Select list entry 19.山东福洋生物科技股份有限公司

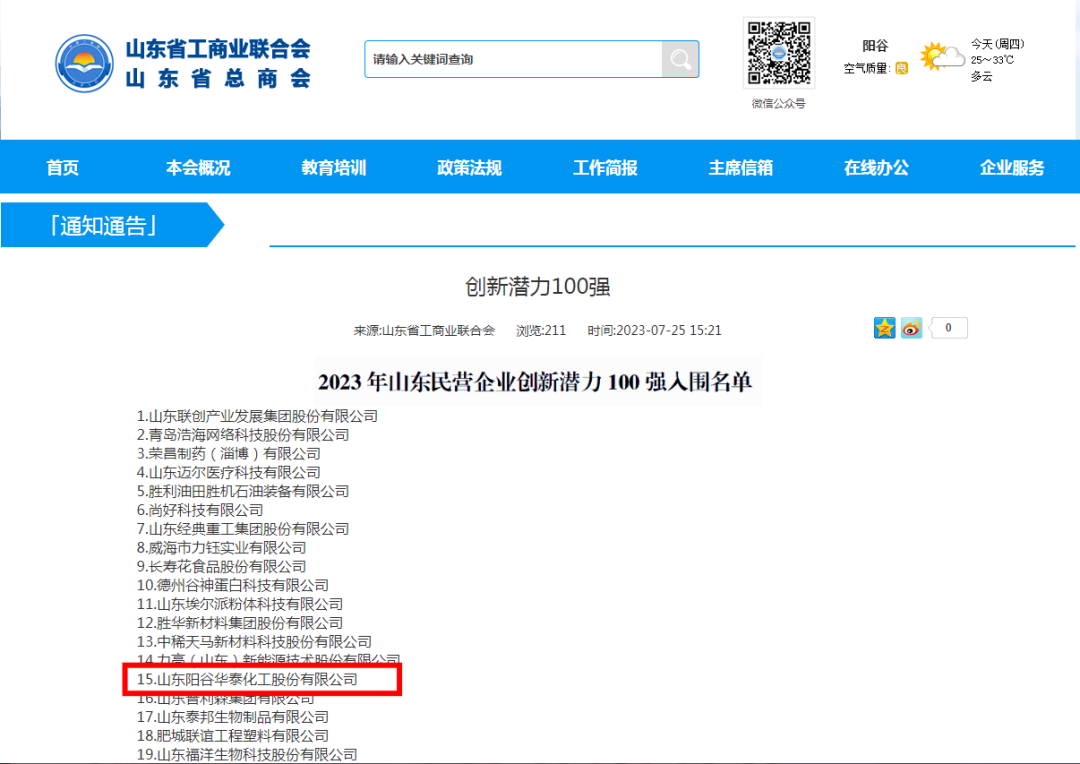pyautogui.click(x=247, y=754)
